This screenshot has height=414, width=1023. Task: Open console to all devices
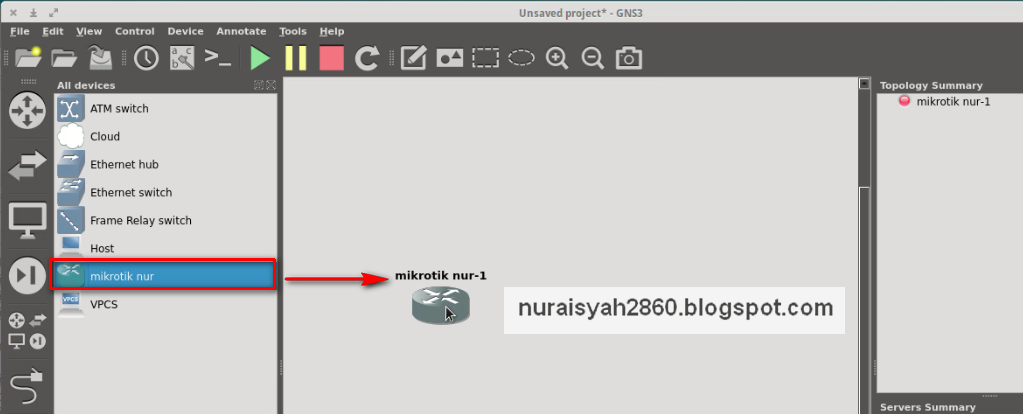tap(217, 57)
